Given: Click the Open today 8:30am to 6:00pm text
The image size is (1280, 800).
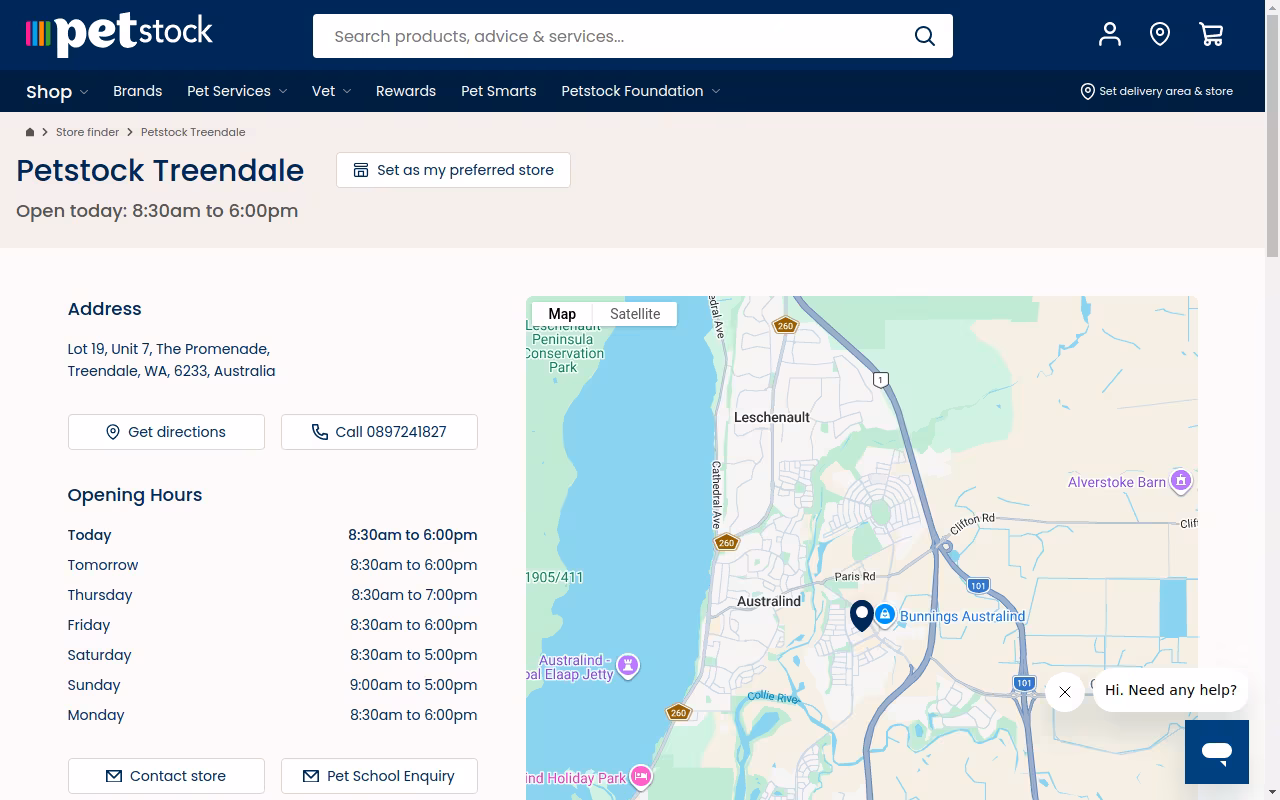Looking at the screenshot, I should 157,211.
